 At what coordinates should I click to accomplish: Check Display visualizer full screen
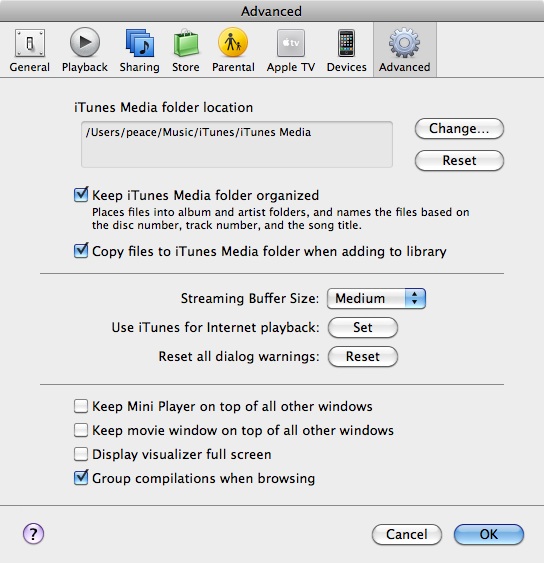(81, 454)
